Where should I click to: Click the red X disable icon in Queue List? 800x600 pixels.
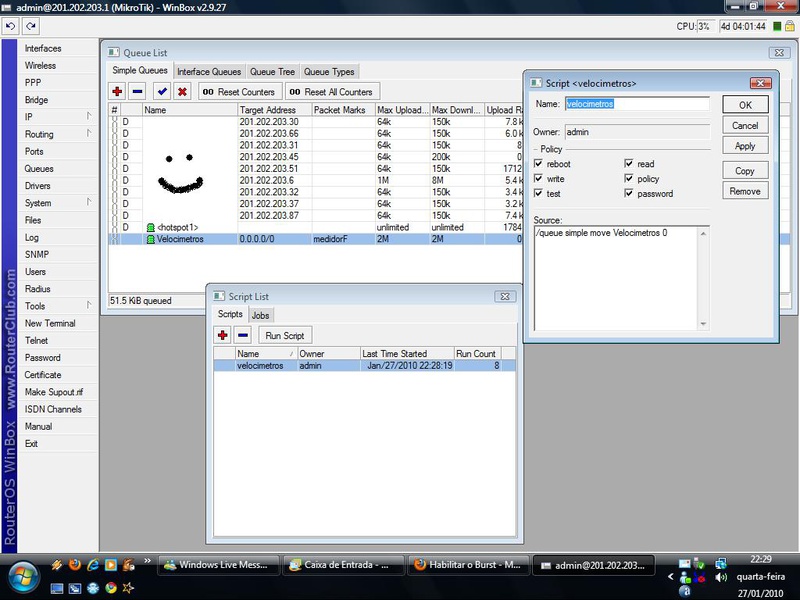182,92
